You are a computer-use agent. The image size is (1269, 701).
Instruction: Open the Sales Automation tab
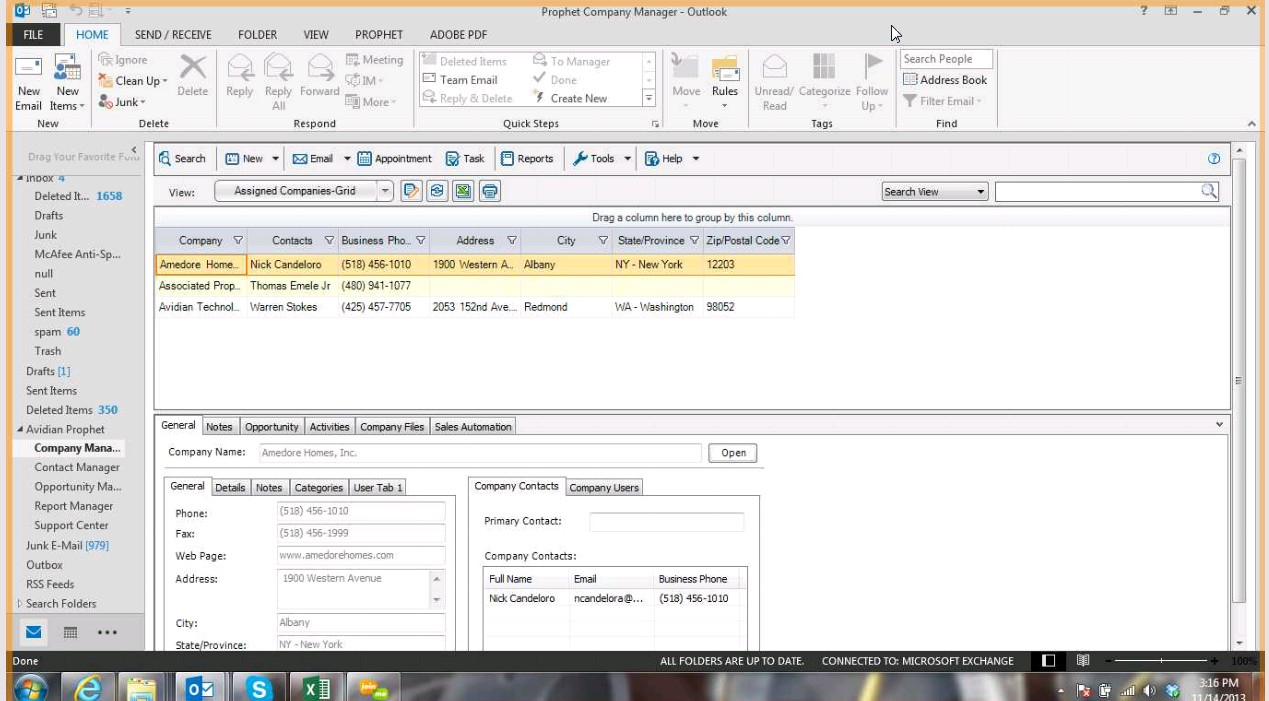[473, 427]
